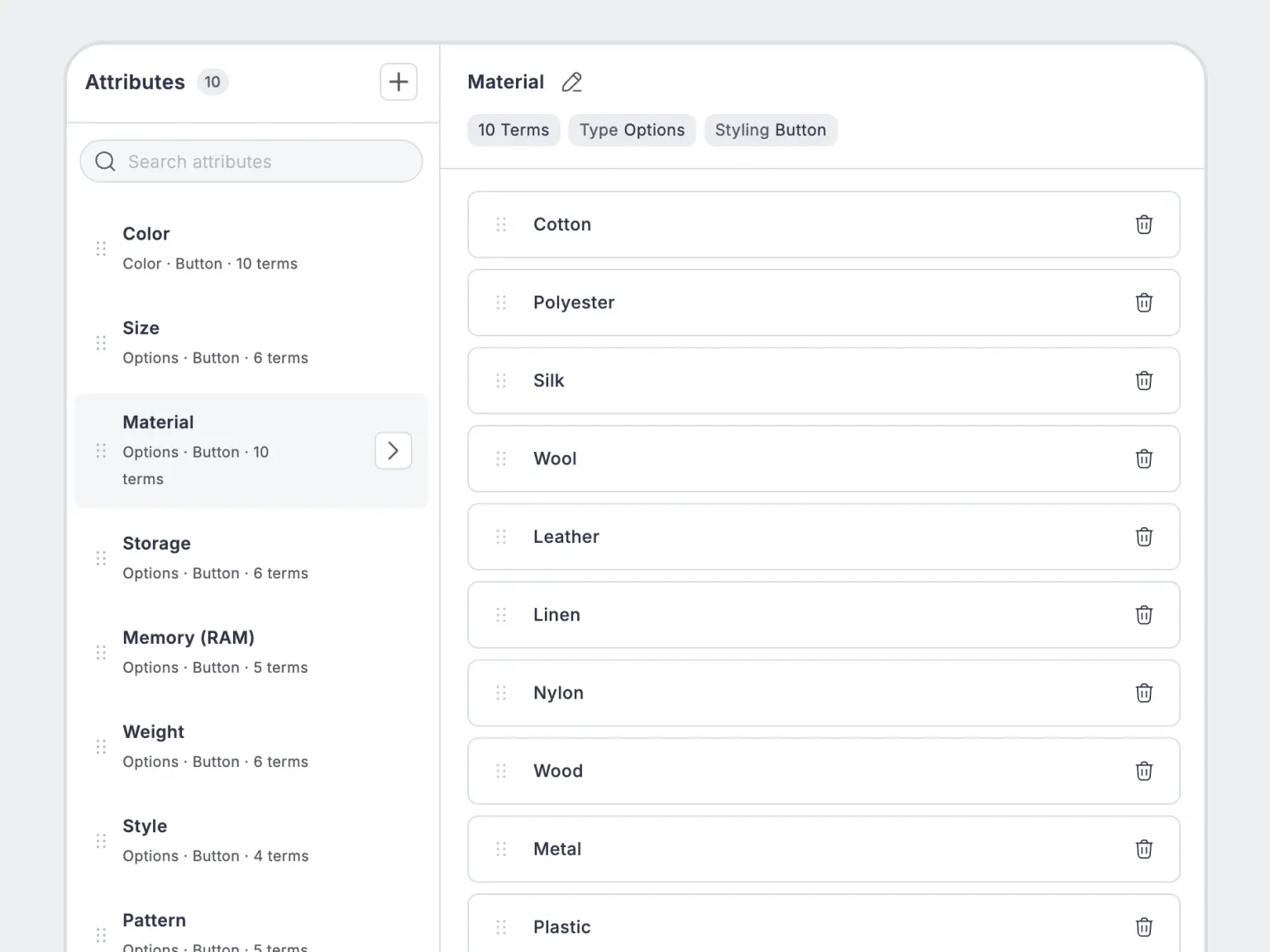Click the Metal term name
This screenshot has width=1270, height=952.
557,850
